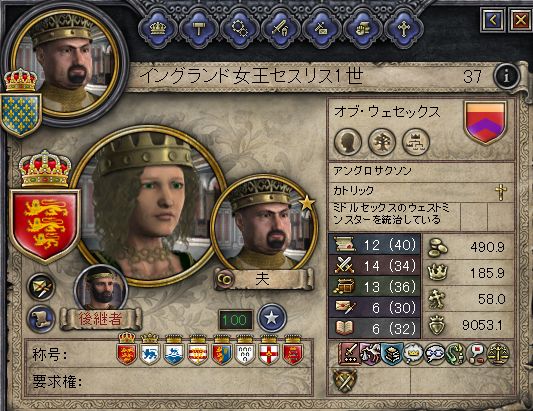Open the swords military tab icon

coord(280,29)
